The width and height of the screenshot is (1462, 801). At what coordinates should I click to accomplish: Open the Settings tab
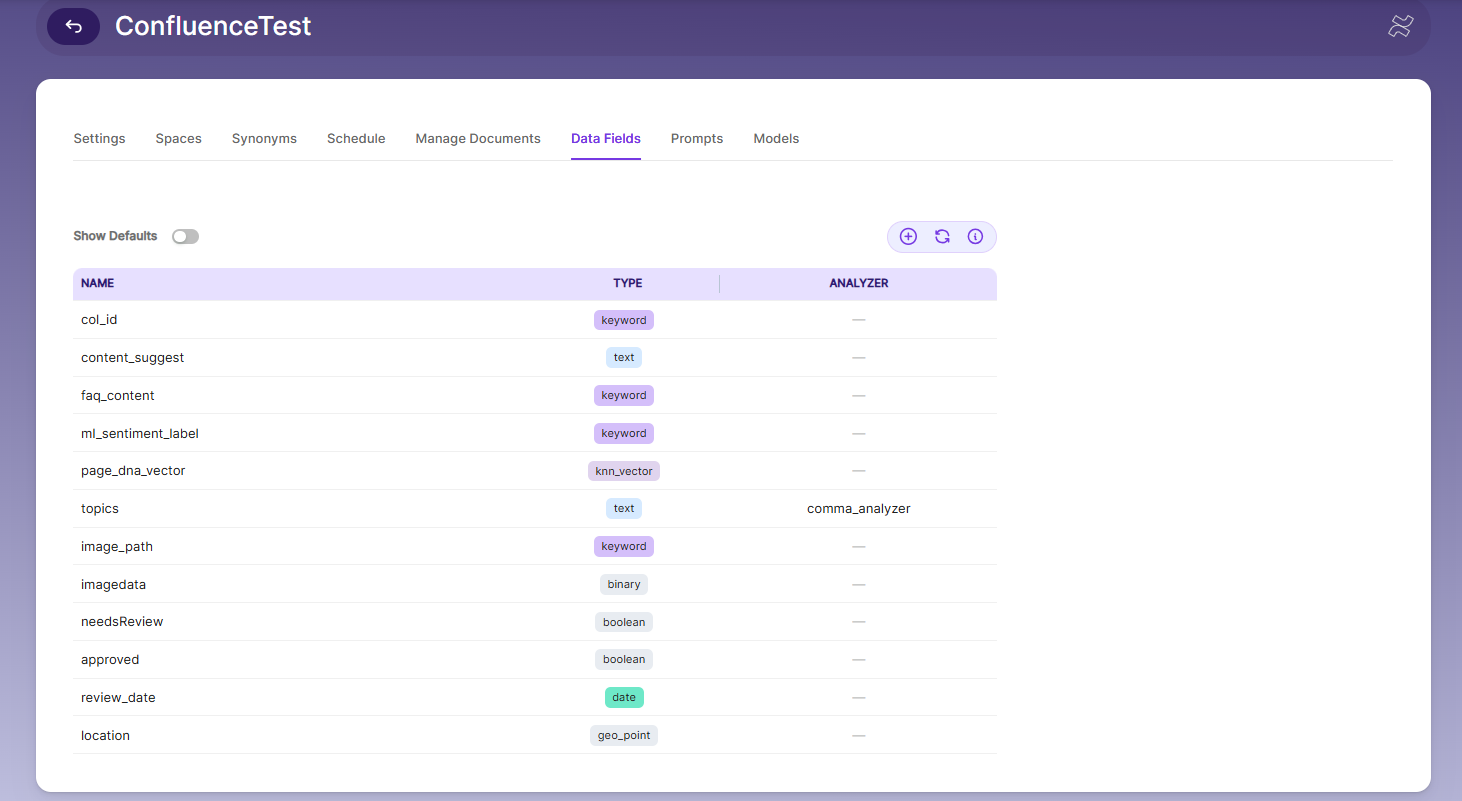99,139
